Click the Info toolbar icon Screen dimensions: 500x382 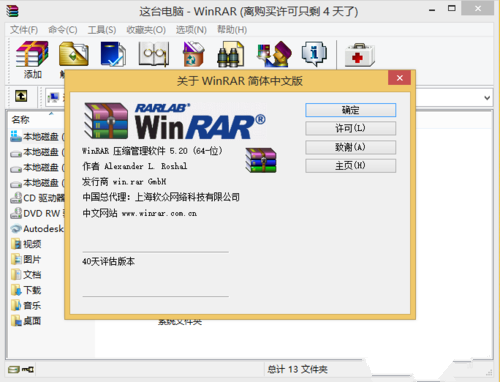pyautogui.click(x=314, y=54)
